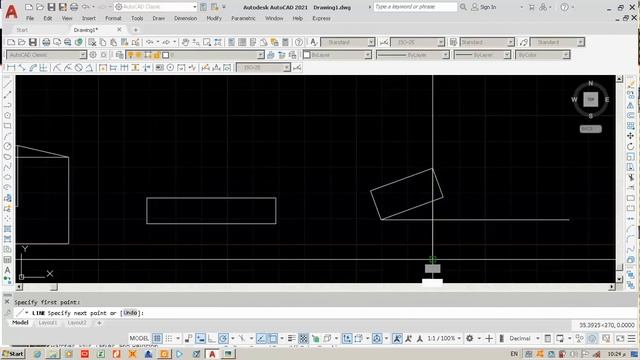Viewport: 640px width, 360px height.
Task: Open the ByLayer color control dropdown
Action: coord(368,55)
